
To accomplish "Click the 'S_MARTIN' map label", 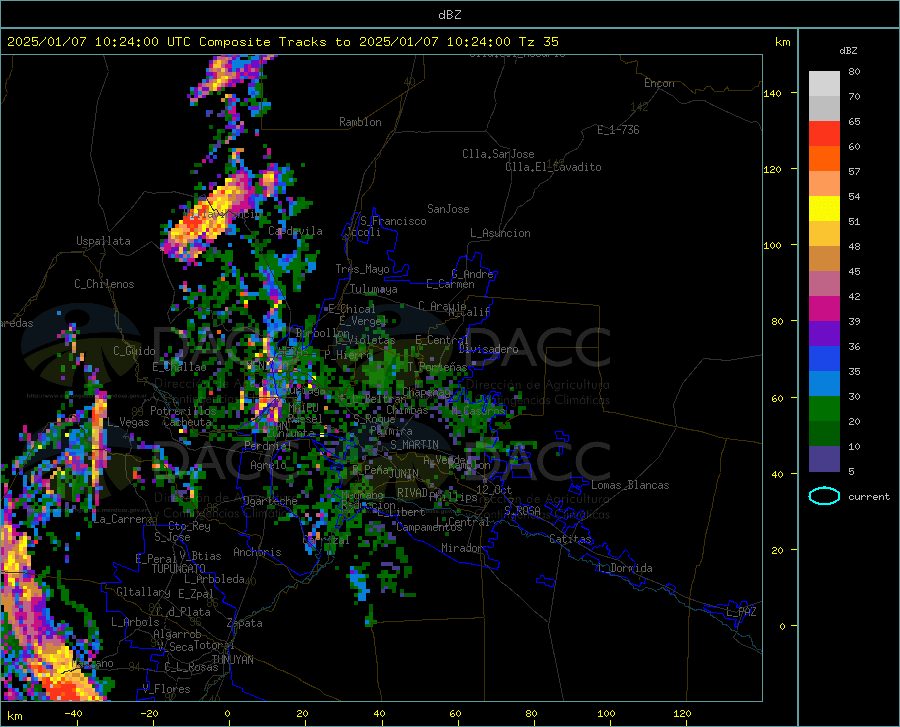I will tap(414, 445).
